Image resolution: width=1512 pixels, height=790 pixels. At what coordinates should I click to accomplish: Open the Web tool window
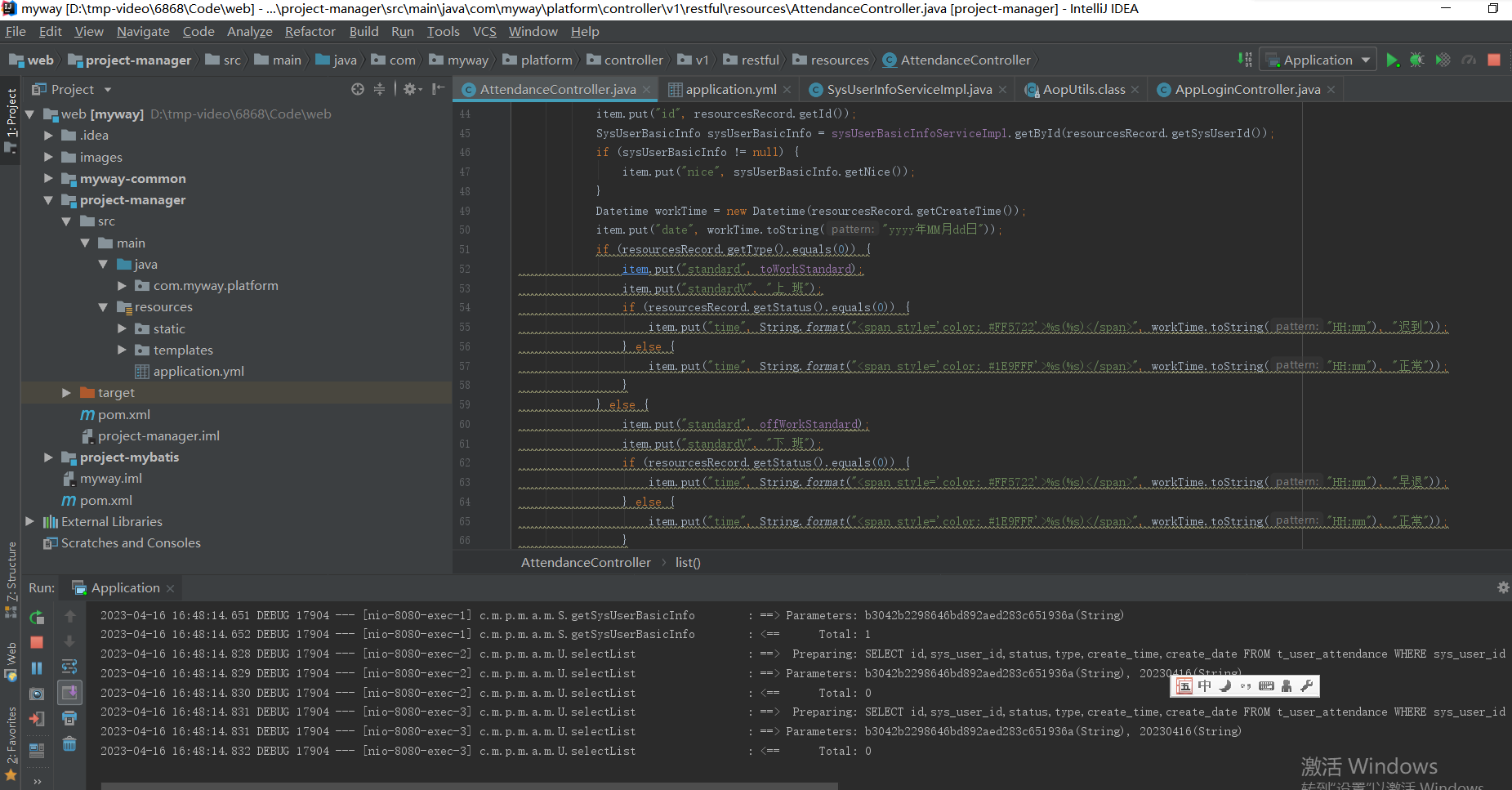[x=11, y=662]
